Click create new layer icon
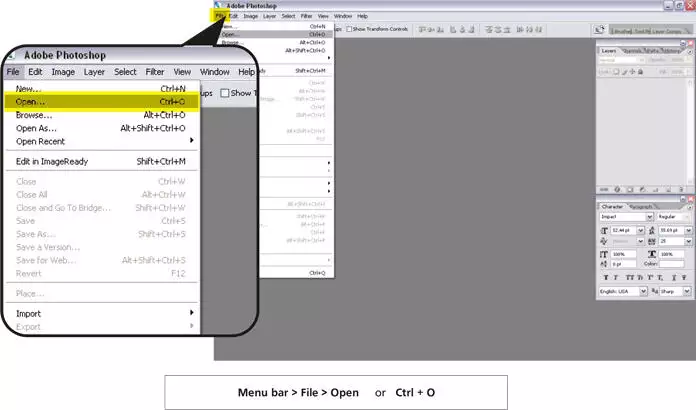This screenshot has width=696, height=410. pyautogui.click(x=668, y=189)
